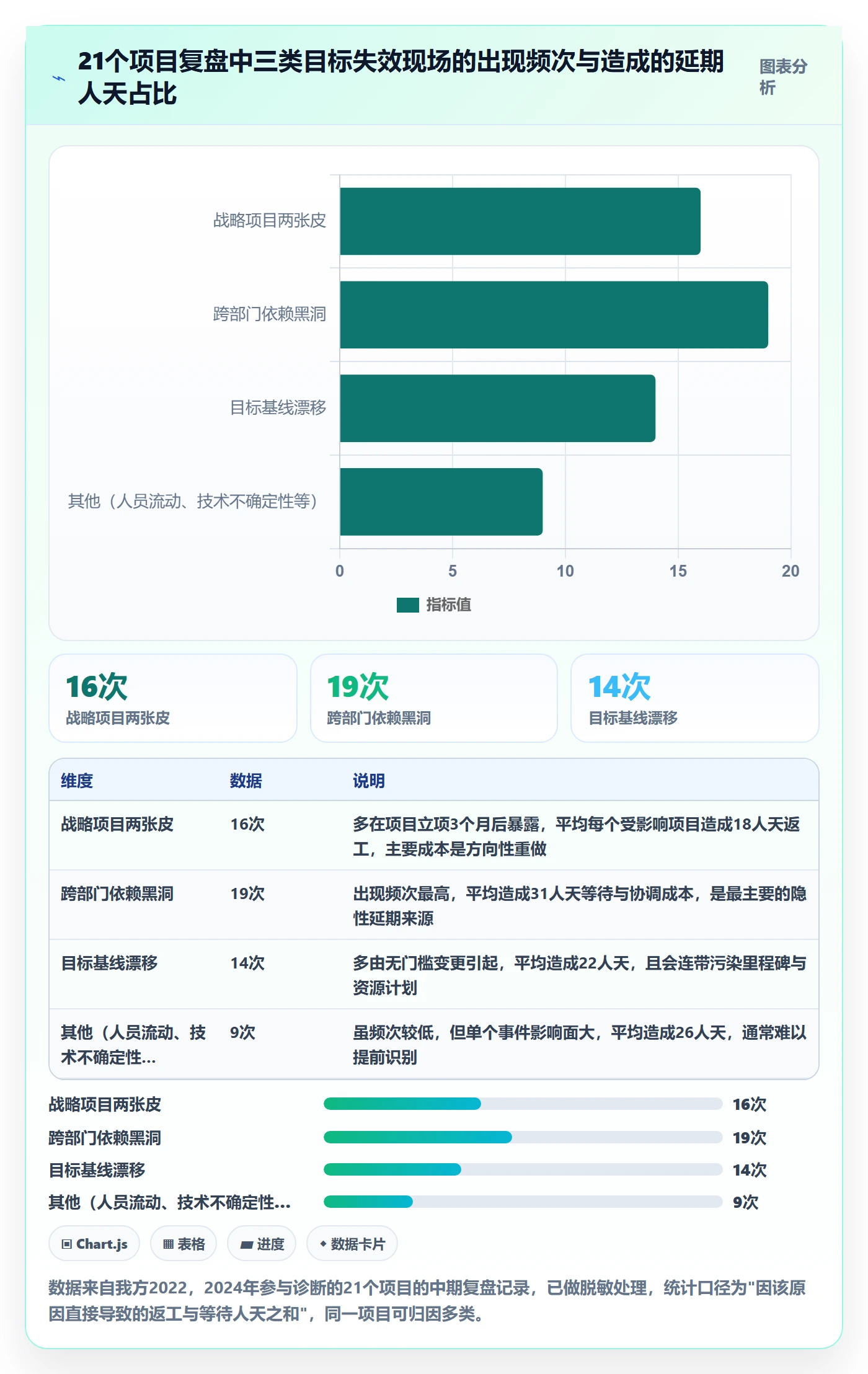
Task: Click the description mentioning 平均造成22人天
Action: [x=580, y=975]
